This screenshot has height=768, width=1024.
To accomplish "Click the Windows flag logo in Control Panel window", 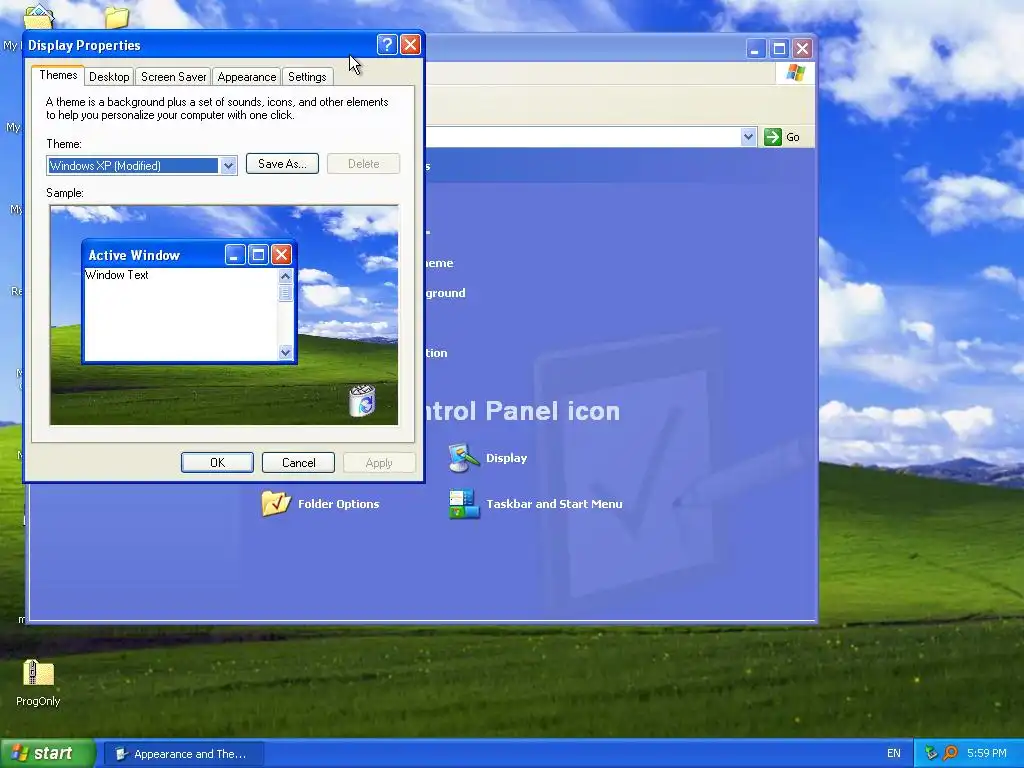I will (x=795, y=72).
